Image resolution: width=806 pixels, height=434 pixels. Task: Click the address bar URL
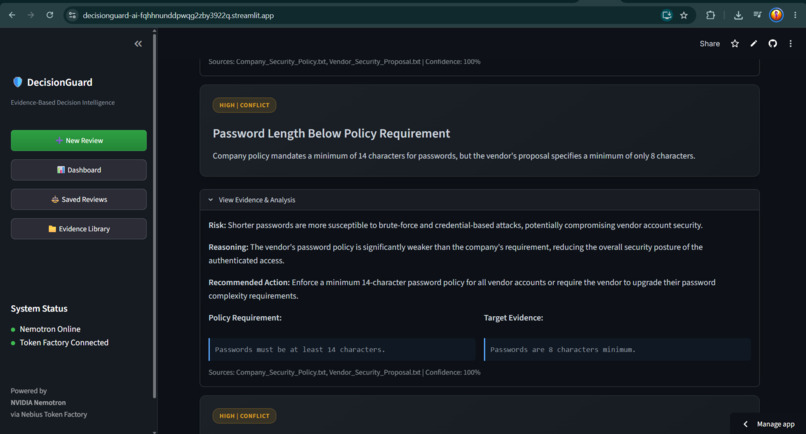point(178,15)
